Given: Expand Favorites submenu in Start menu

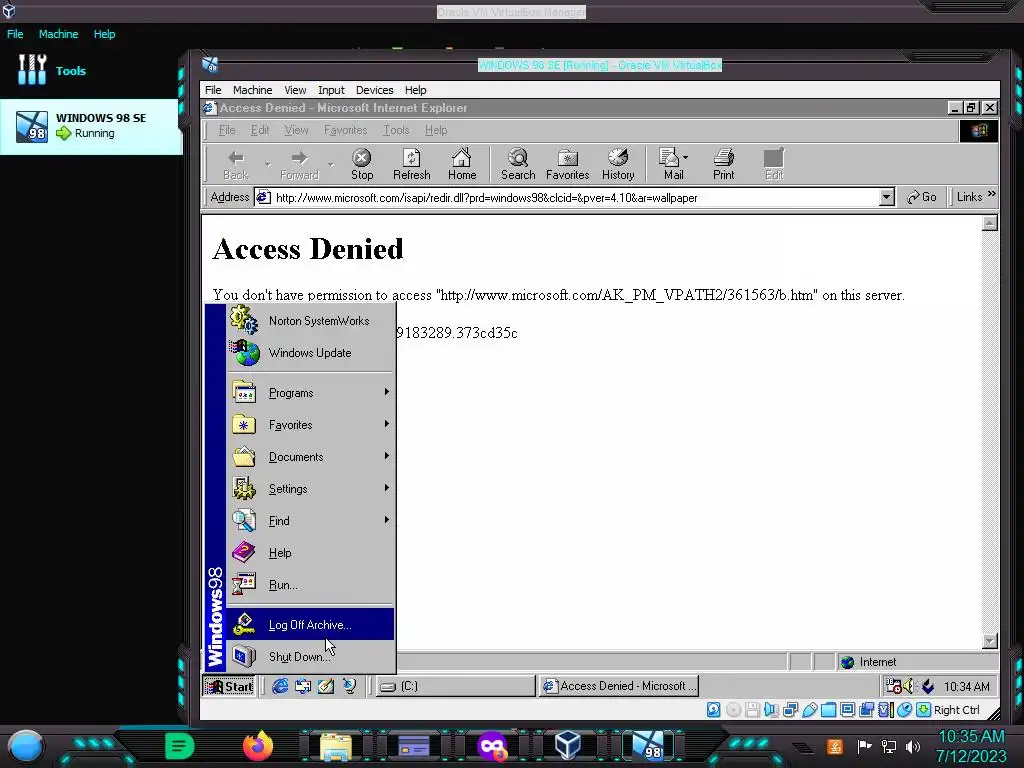Looking at the screenshot, I should [x=311, y=424].
